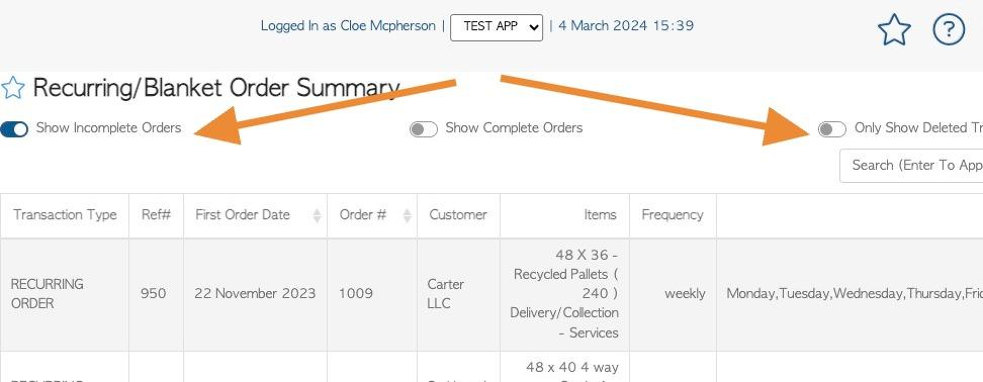Enable Show Complete Orders toggle
The height and width of the screenshot is (382, 983).
click(423, 129)
